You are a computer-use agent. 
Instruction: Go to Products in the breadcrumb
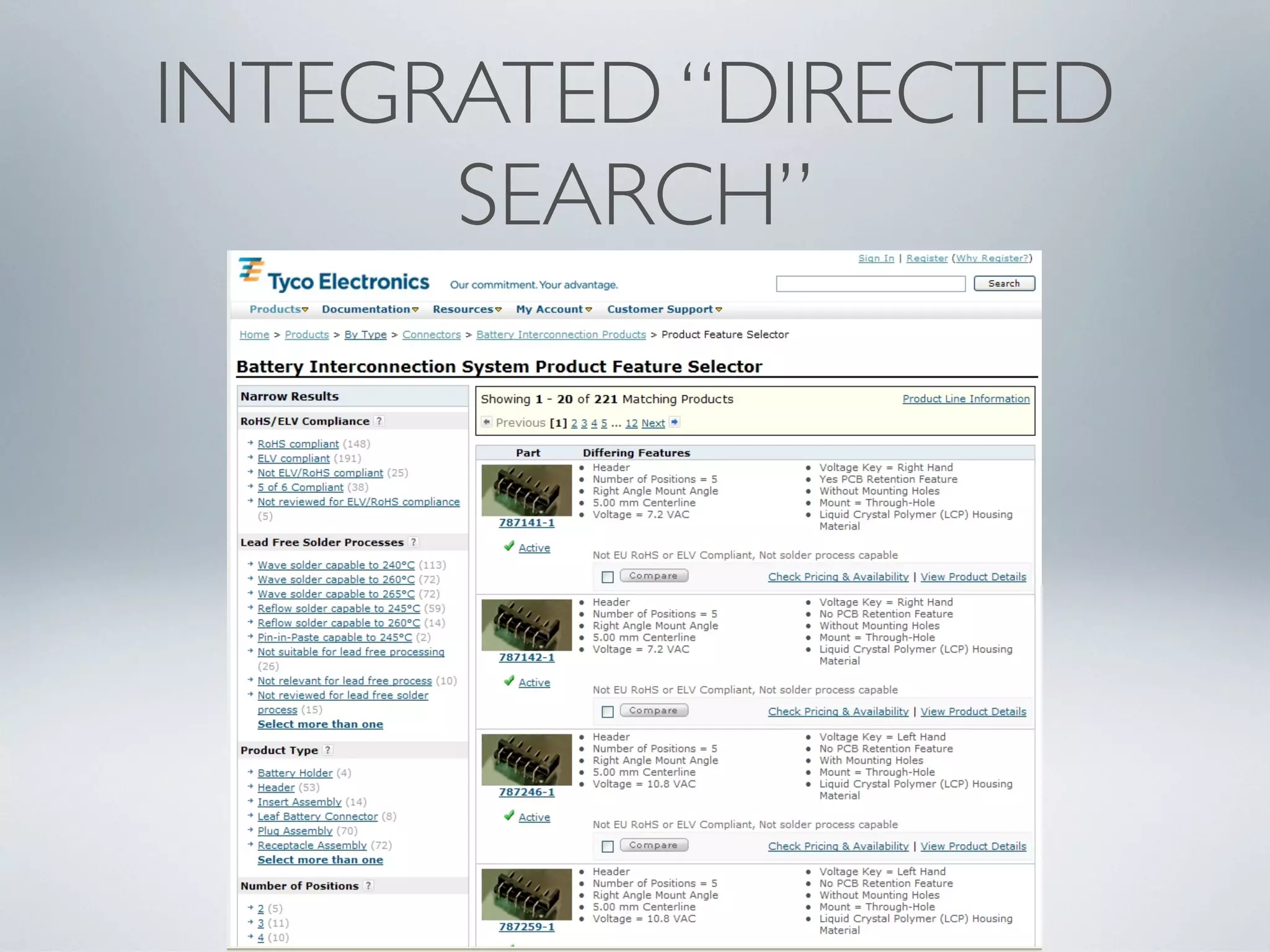[307, 335]
